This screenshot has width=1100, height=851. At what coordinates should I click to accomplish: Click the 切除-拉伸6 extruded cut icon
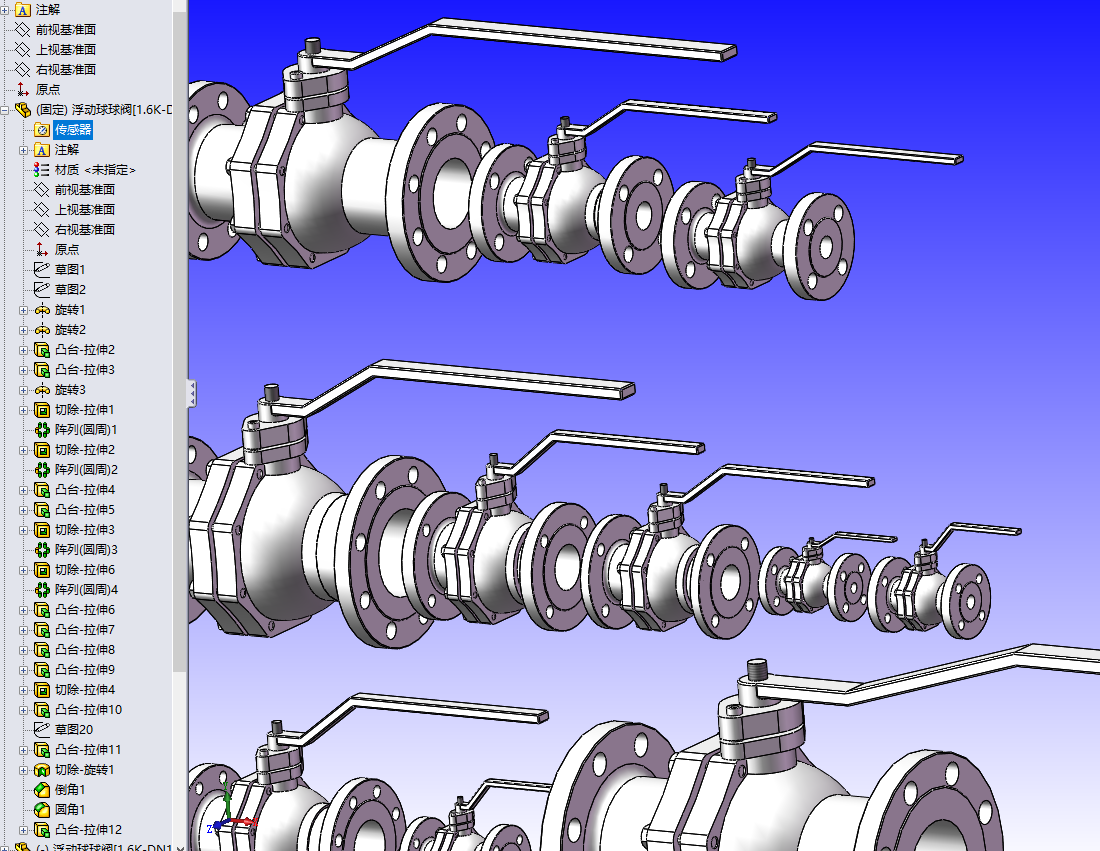pyautogui.click(x=42, y=570)
